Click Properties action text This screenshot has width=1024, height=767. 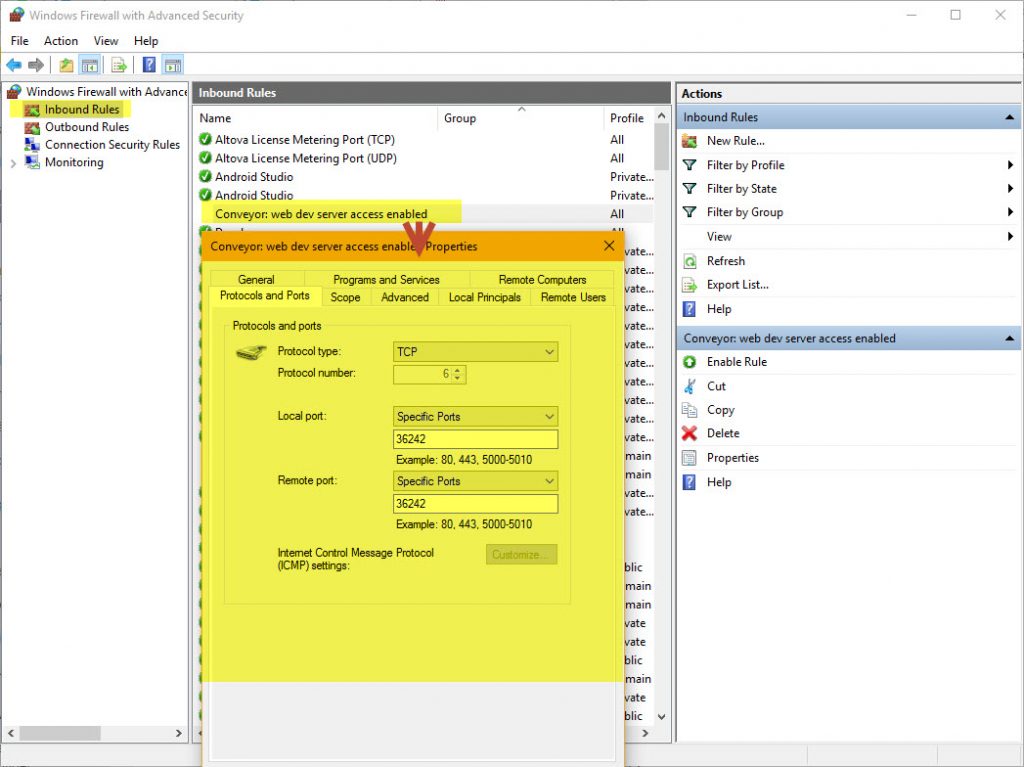[733, 458]
